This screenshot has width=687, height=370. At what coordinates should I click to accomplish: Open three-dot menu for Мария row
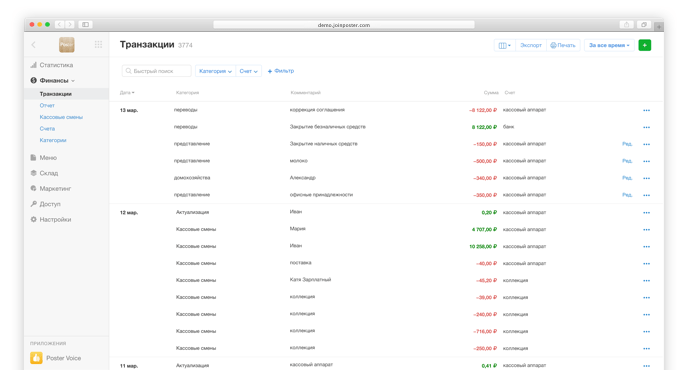pyautogui.click(x=646, y=230)
